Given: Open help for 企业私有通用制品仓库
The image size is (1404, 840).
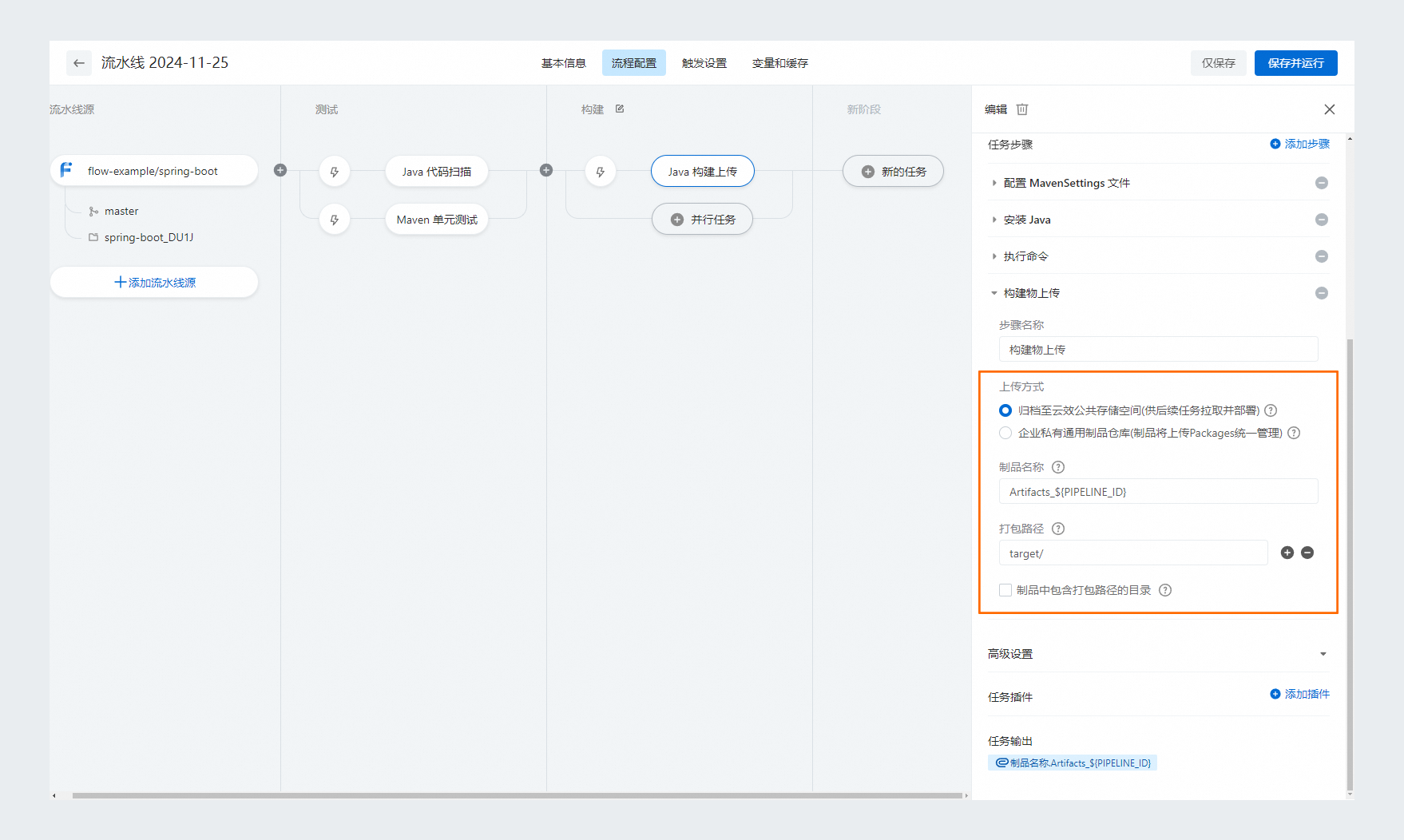Looking at the screenshot, I should pos(1294,433).
